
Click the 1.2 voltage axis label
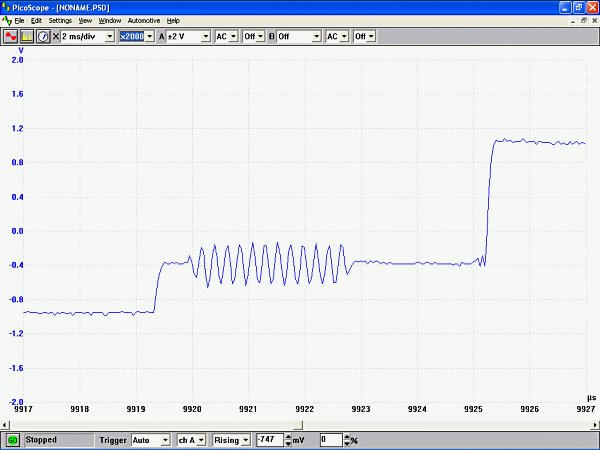tap(17, 128)
